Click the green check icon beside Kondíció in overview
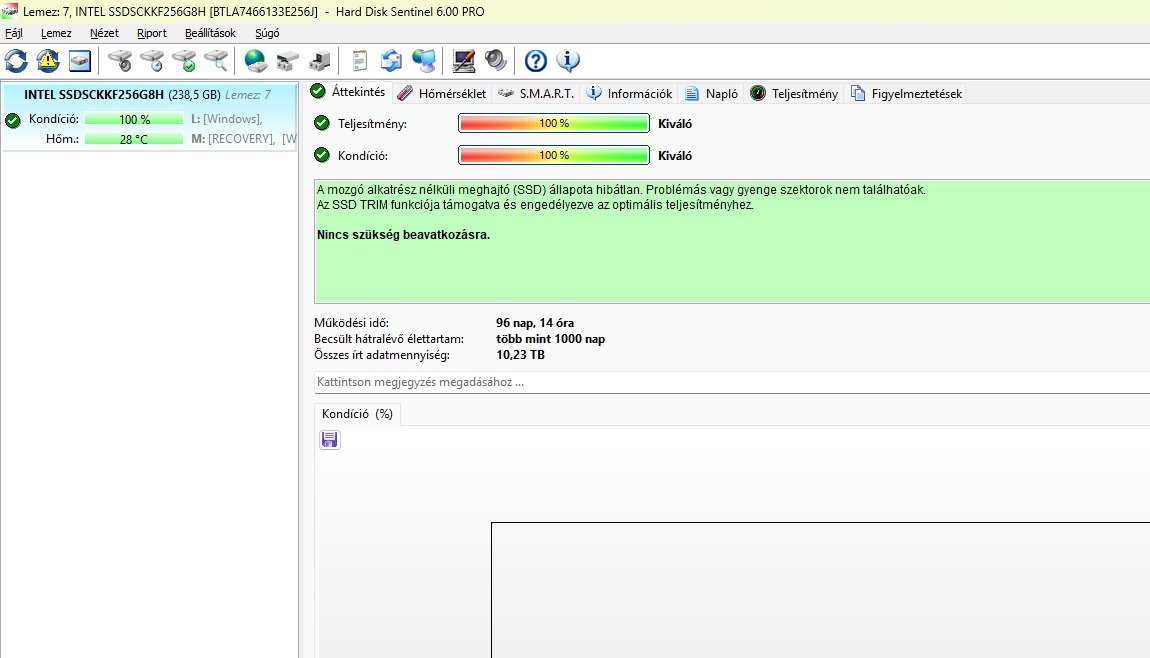Image resolution: width=1150 pixels, height=658 pixels. click(x=322, y=155)
